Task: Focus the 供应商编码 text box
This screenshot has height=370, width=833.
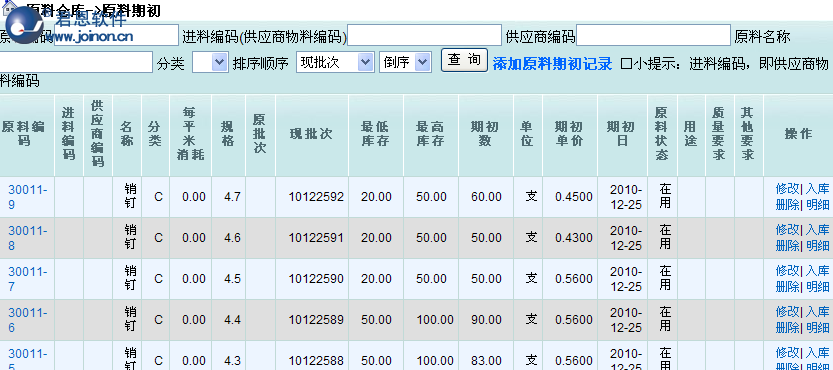Action: (653, 36)
